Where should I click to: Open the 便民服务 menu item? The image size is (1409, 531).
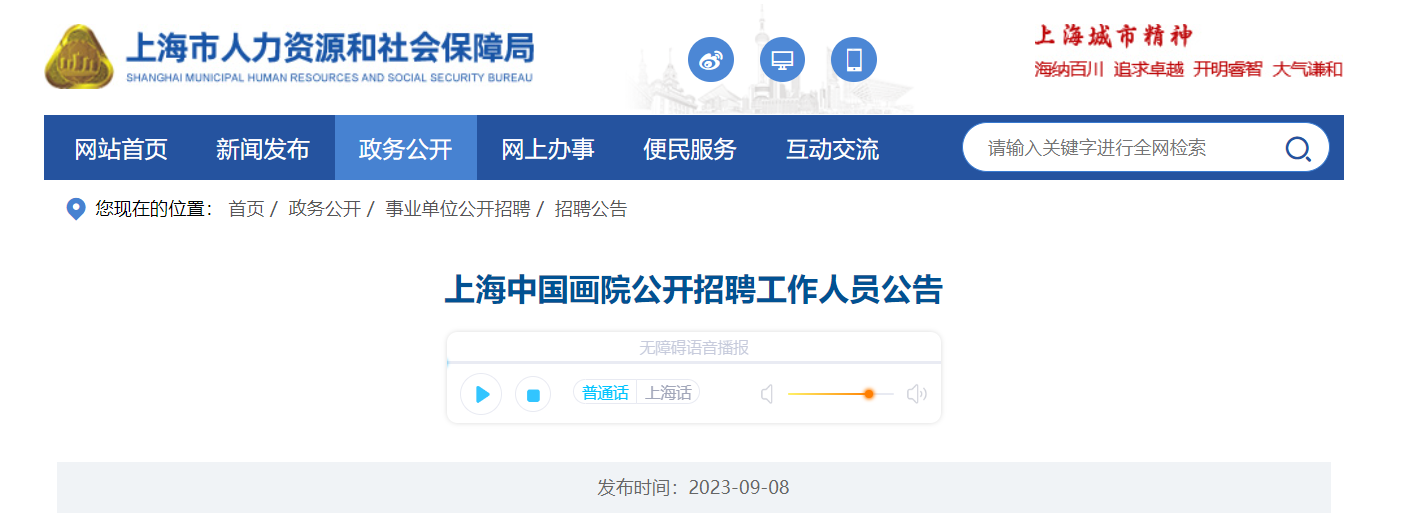coord(690,149)
